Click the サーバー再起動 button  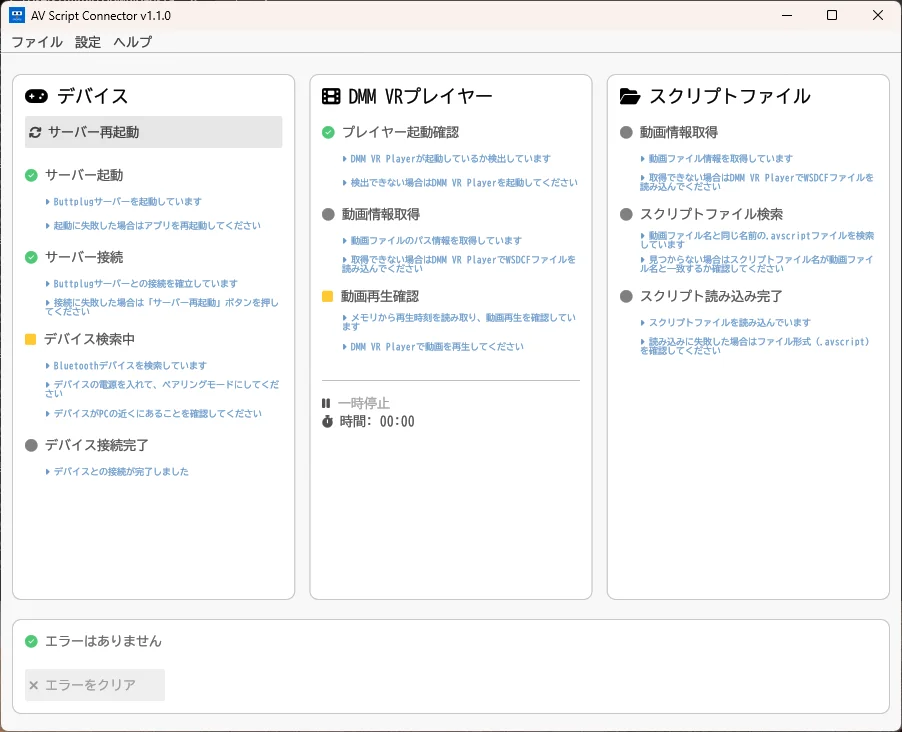(154, 132)
